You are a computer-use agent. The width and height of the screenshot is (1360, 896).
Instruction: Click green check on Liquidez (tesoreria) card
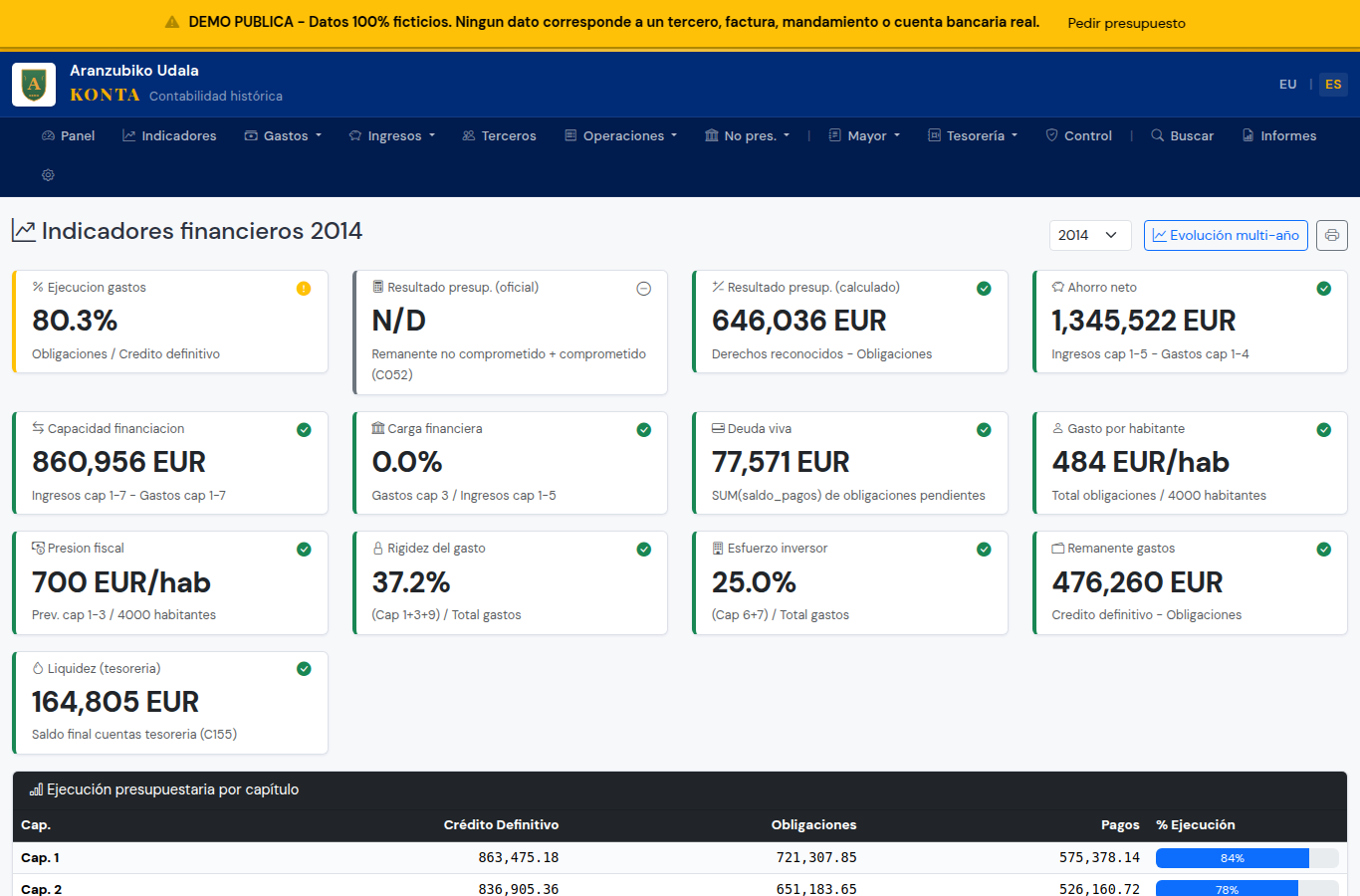coord(304,669)
